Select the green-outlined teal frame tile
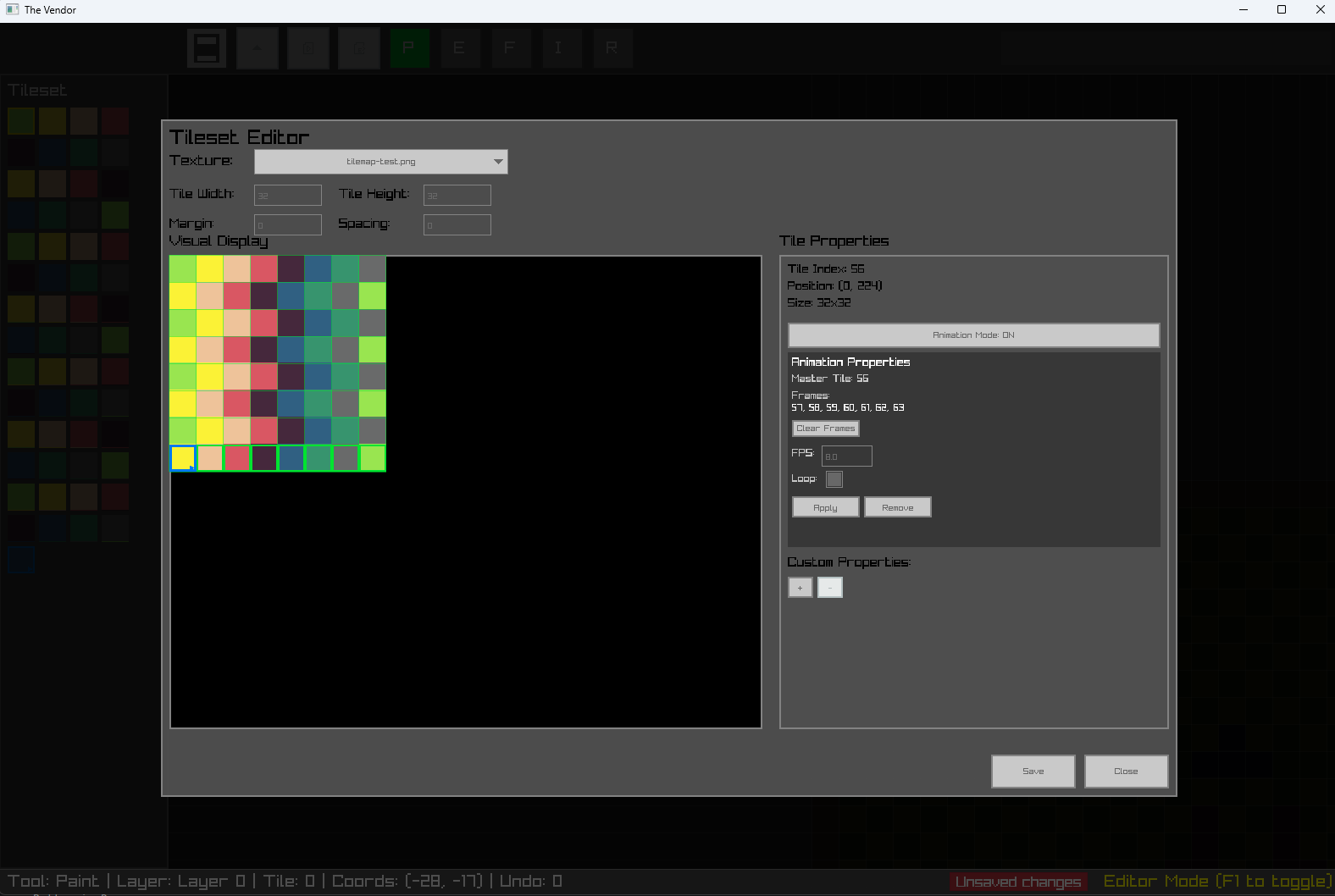The image size is (1335, 896). (319, 458)
